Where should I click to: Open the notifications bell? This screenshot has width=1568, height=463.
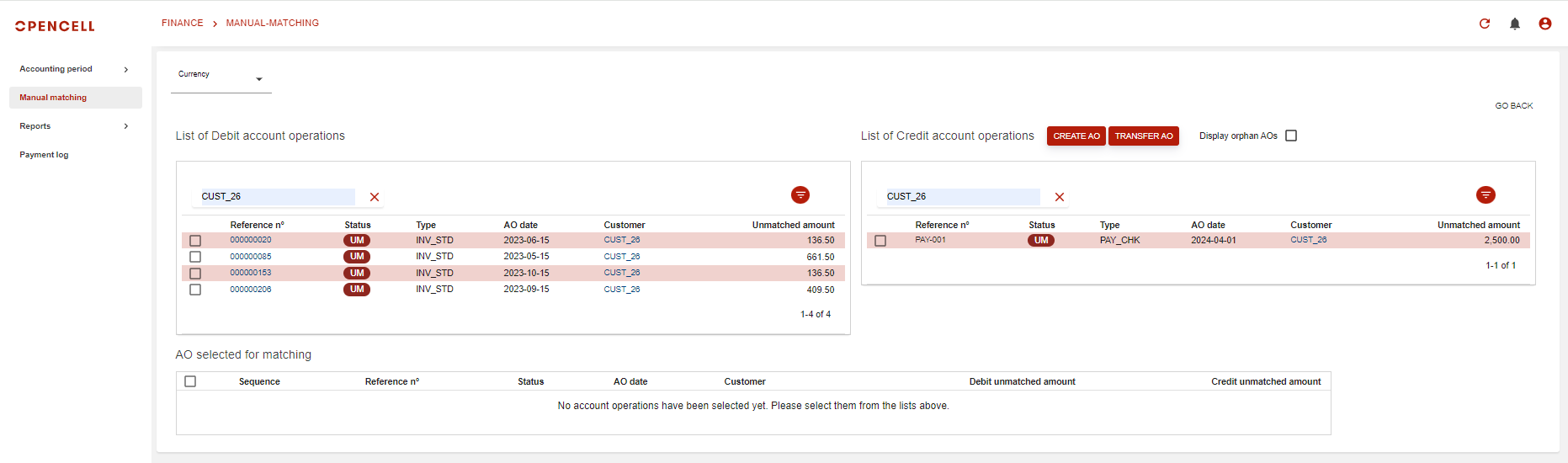1514,24
